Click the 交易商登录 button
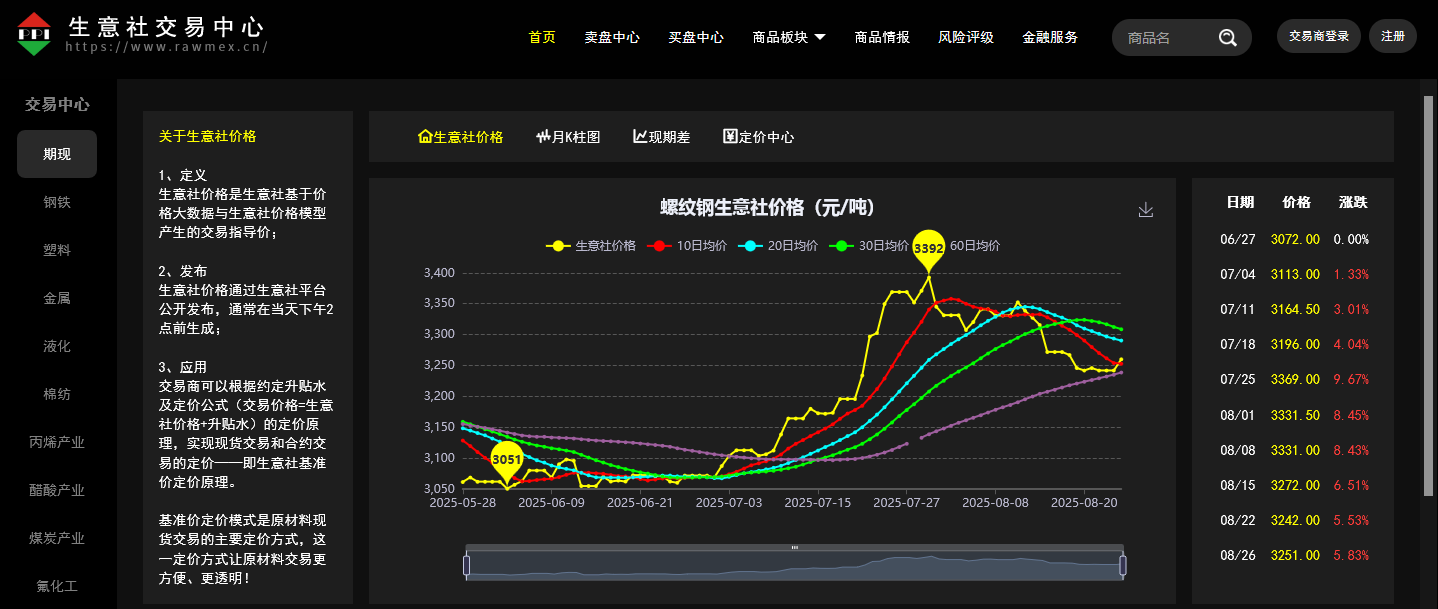1438x609 pixels. [x=1319, y=36]
